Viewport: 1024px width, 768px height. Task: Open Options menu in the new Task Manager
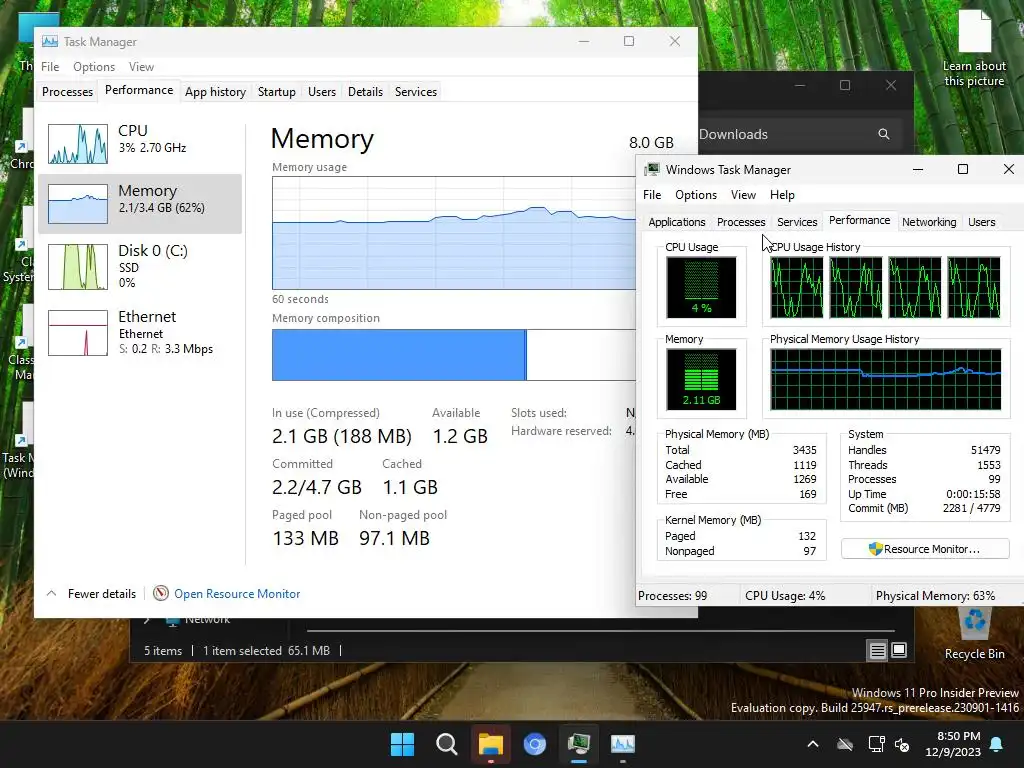pos(94,67)
